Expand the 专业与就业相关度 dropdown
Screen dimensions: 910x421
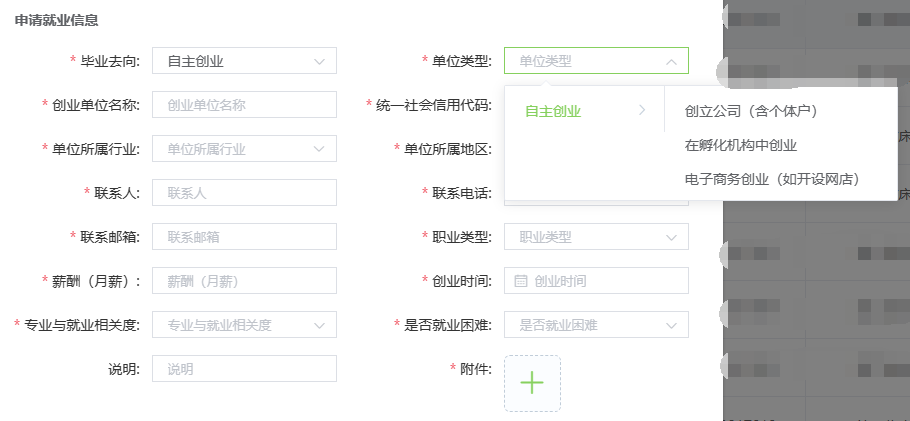point(244,325)
